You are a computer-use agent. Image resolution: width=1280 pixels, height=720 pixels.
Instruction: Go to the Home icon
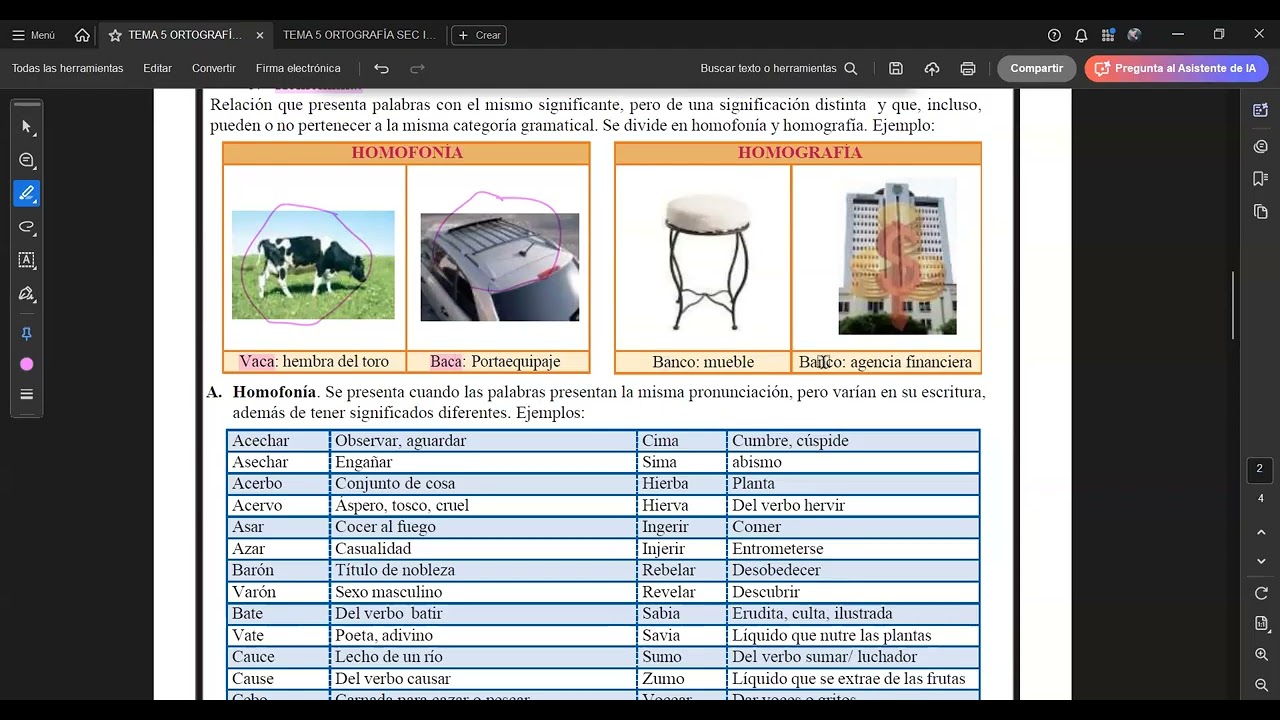[82, 35]
